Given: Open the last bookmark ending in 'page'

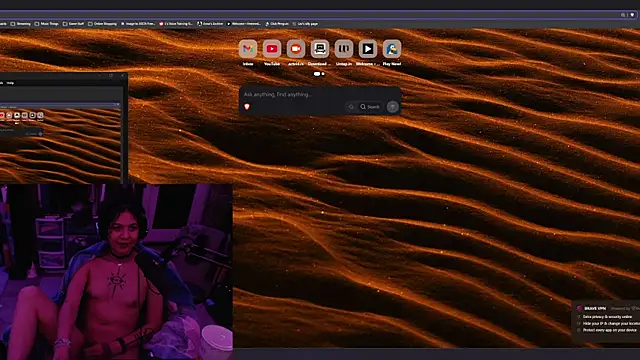Looking at the screenshot, I should coord(305,24).
